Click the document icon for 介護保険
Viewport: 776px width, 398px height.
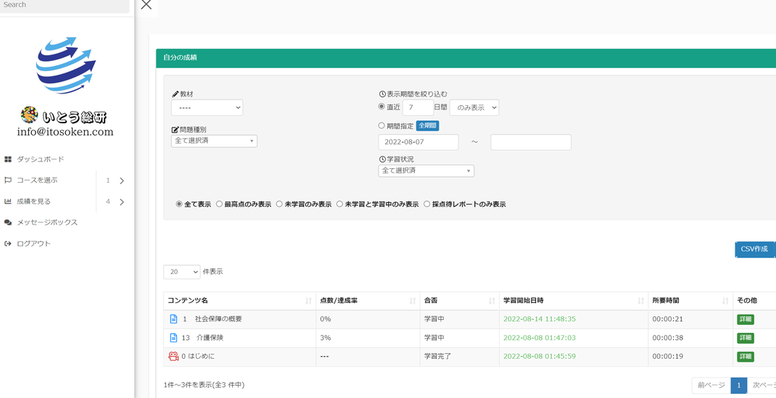pos(173,338)
